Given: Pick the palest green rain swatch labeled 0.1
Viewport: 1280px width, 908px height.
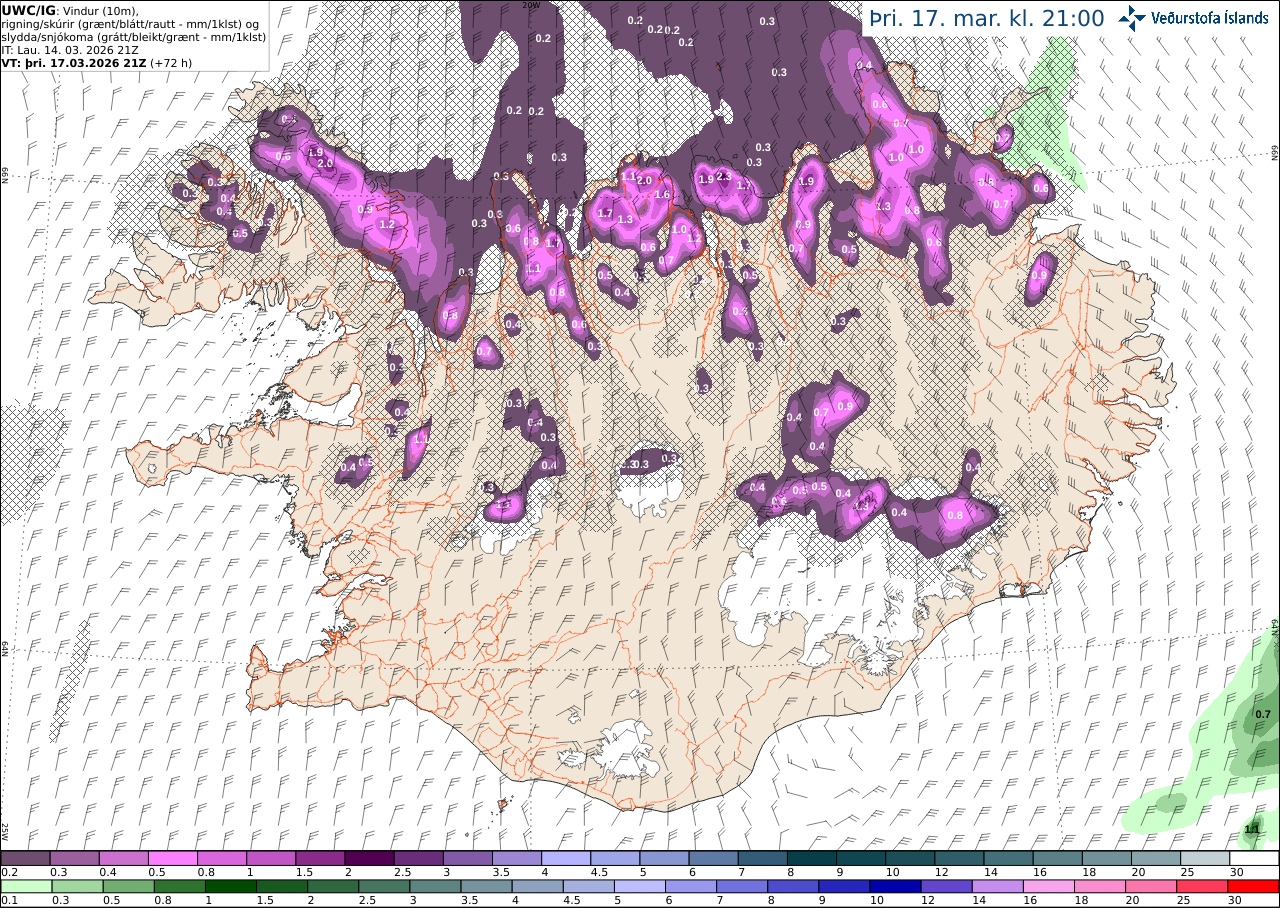Looking at the screenshot, I should pyautogui.click(x=25, y=886).
